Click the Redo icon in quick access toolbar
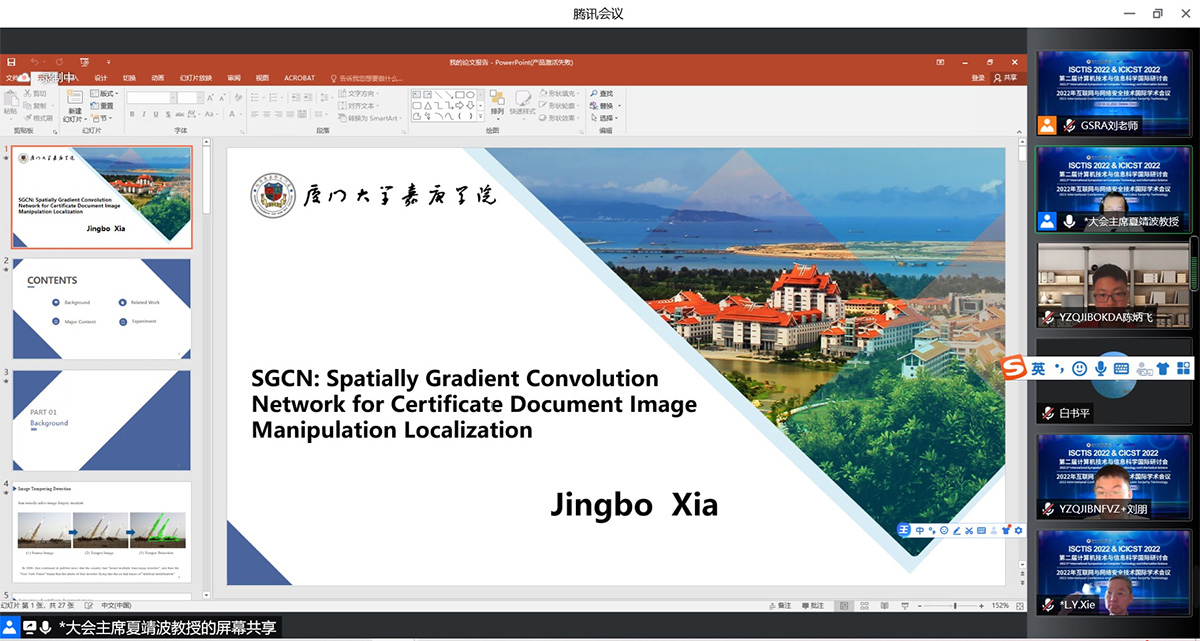This screenshot has height=641, width=1200. pos(59,62)
